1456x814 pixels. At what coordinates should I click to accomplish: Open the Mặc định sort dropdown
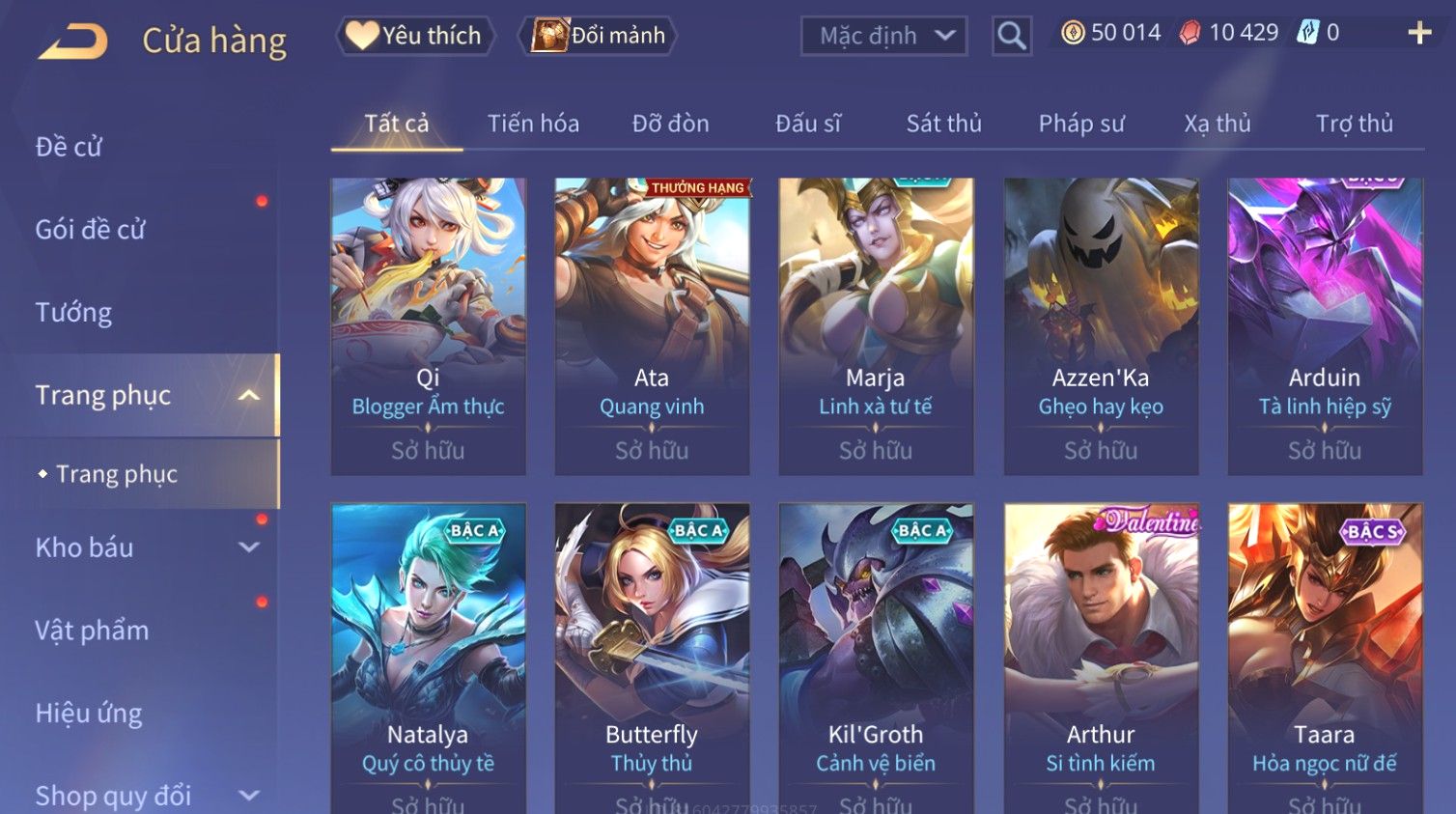883,36
